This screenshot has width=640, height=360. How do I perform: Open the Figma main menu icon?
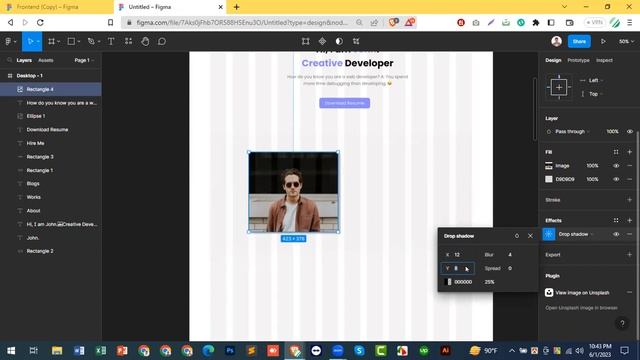click(8, 41)
